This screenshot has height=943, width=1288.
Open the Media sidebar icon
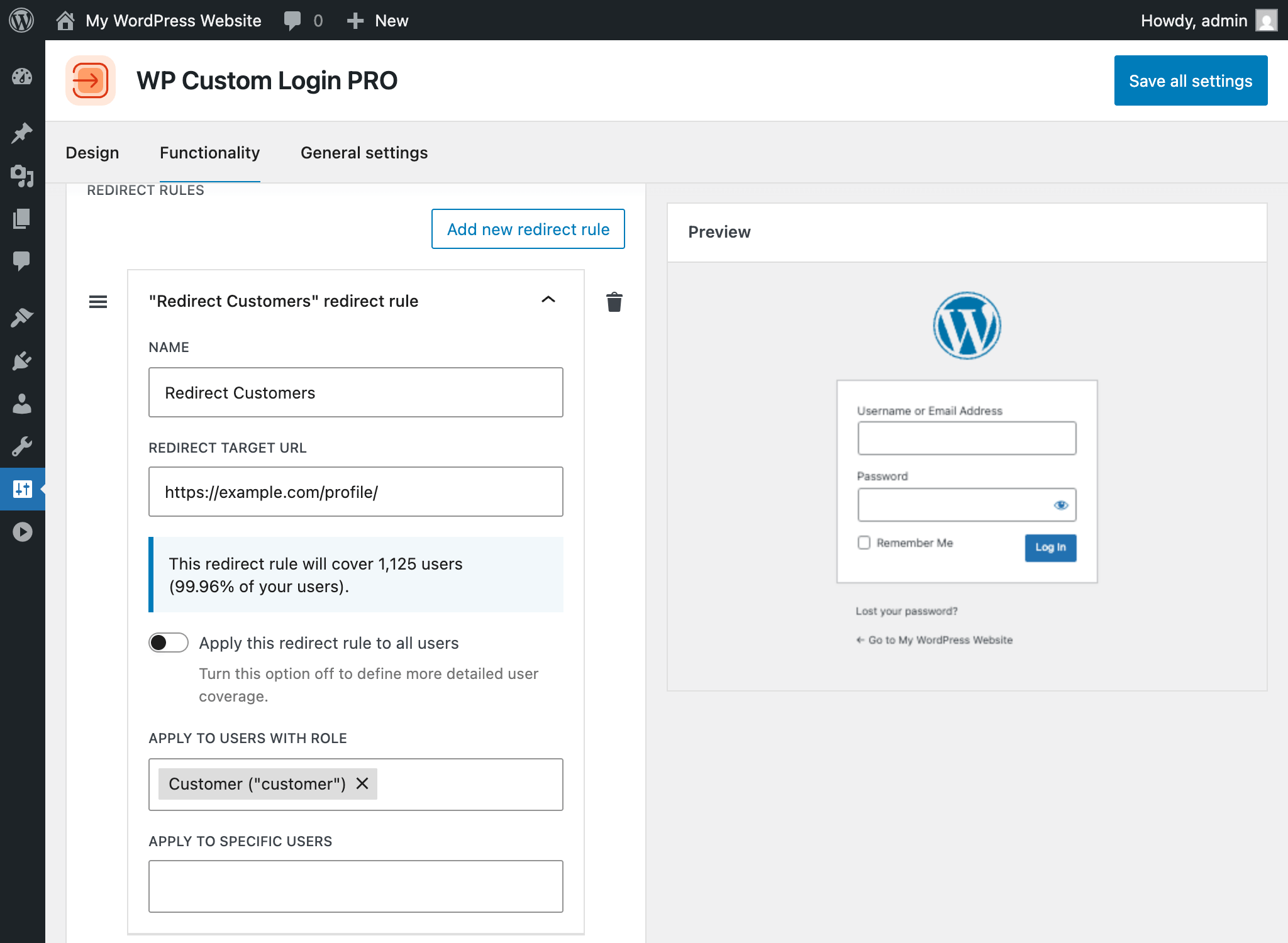point(22,176)
